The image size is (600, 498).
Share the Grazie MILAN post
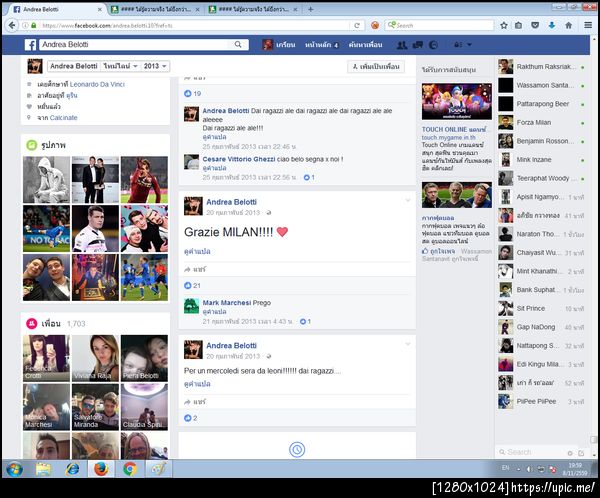coord(195,269)
